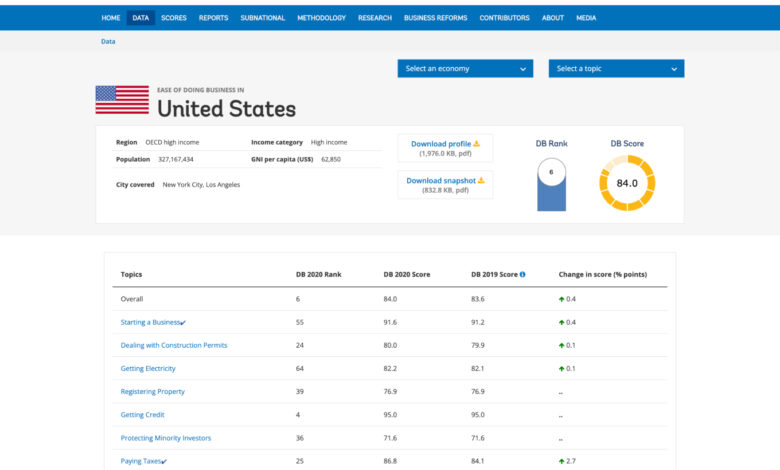Viewport: 780px width, 470px height.
Task: Click the United States page heading
Action: [226, 109]
